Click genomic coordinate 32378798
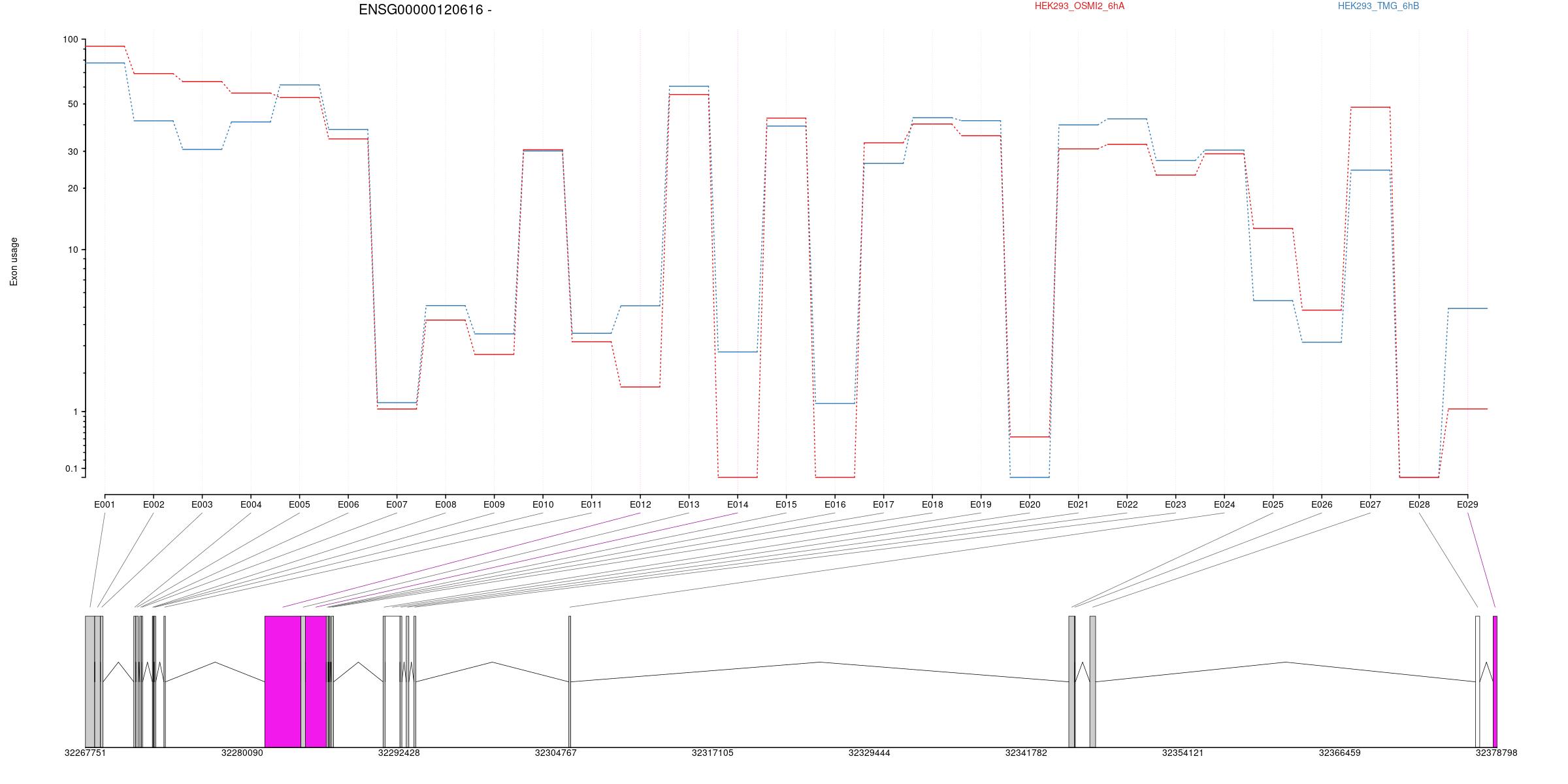The height and width of the screenshot is (784, 1568). click(x=1496, y=753)
